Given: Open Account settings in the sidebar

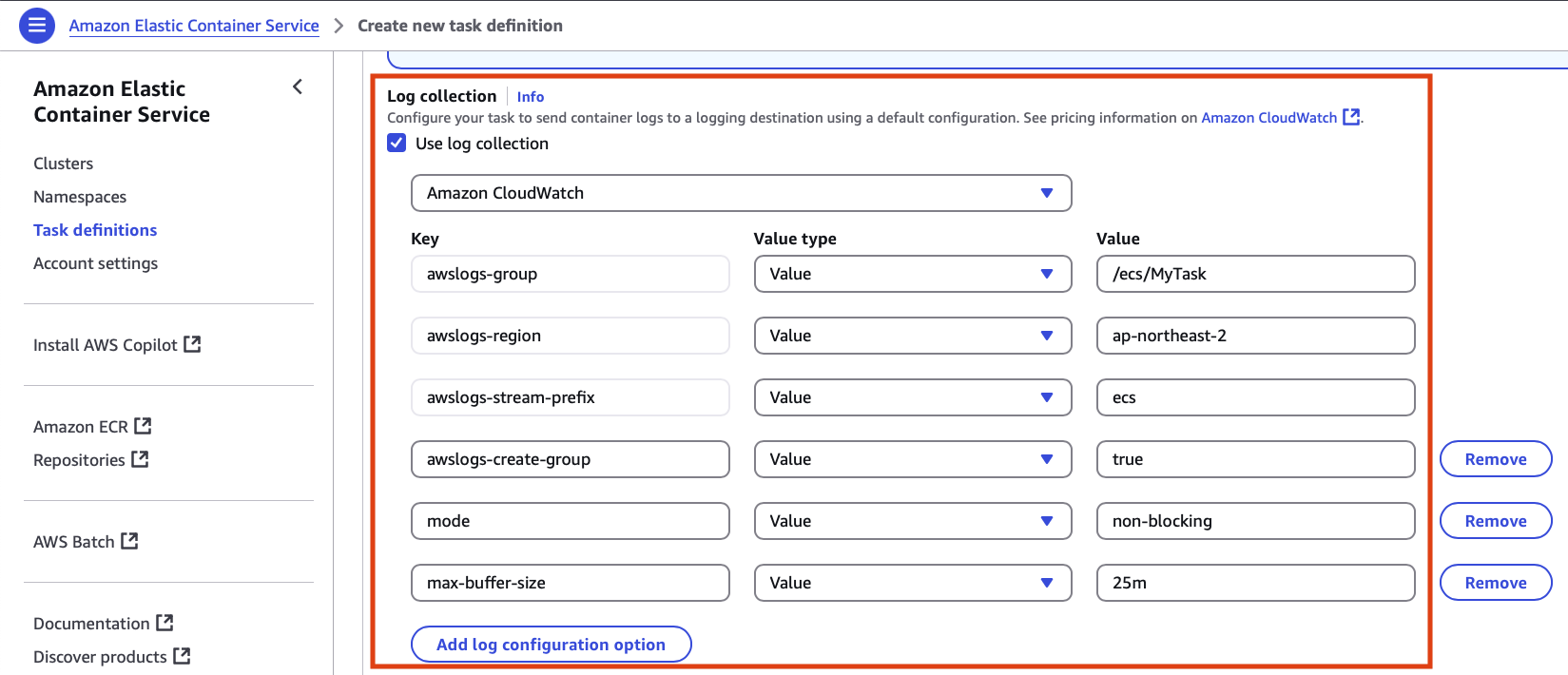Looking at the screenshot, I should tap(96, 263).
